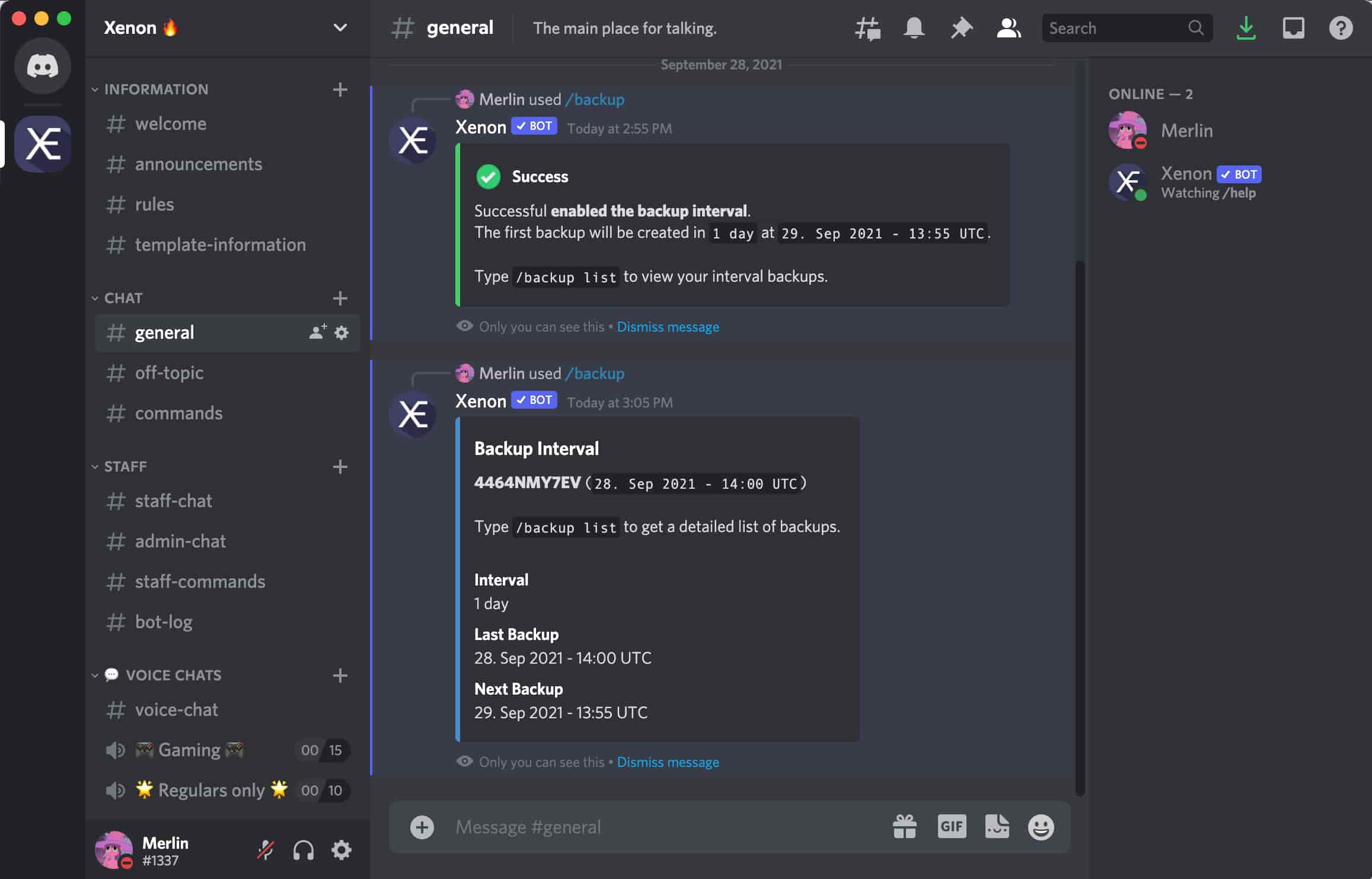Select the #staff-commands channel
This screenshot has width=1372, height=879.
[200, 581]
